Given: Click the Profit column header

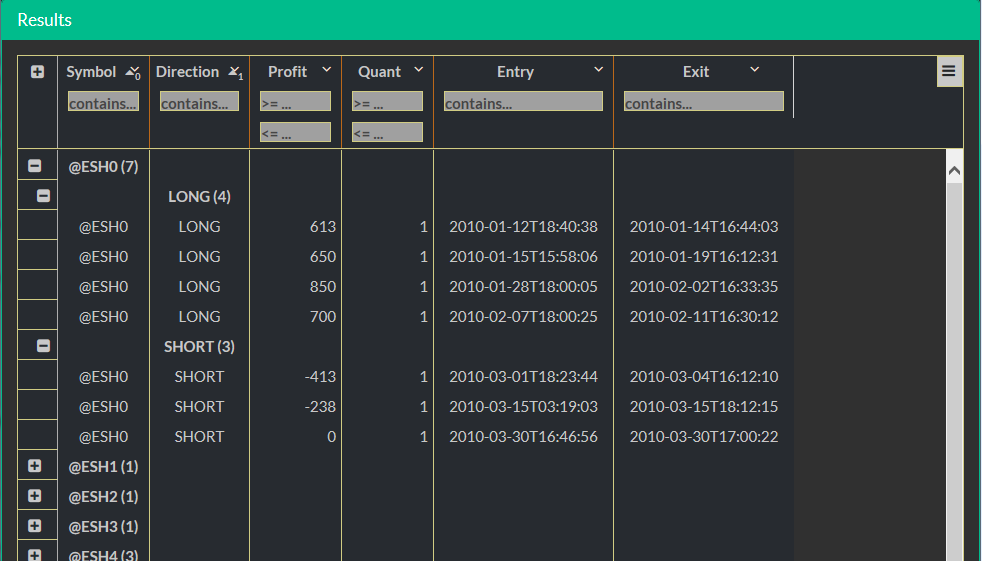Looking at the screenshot, I should pos(287,72).
